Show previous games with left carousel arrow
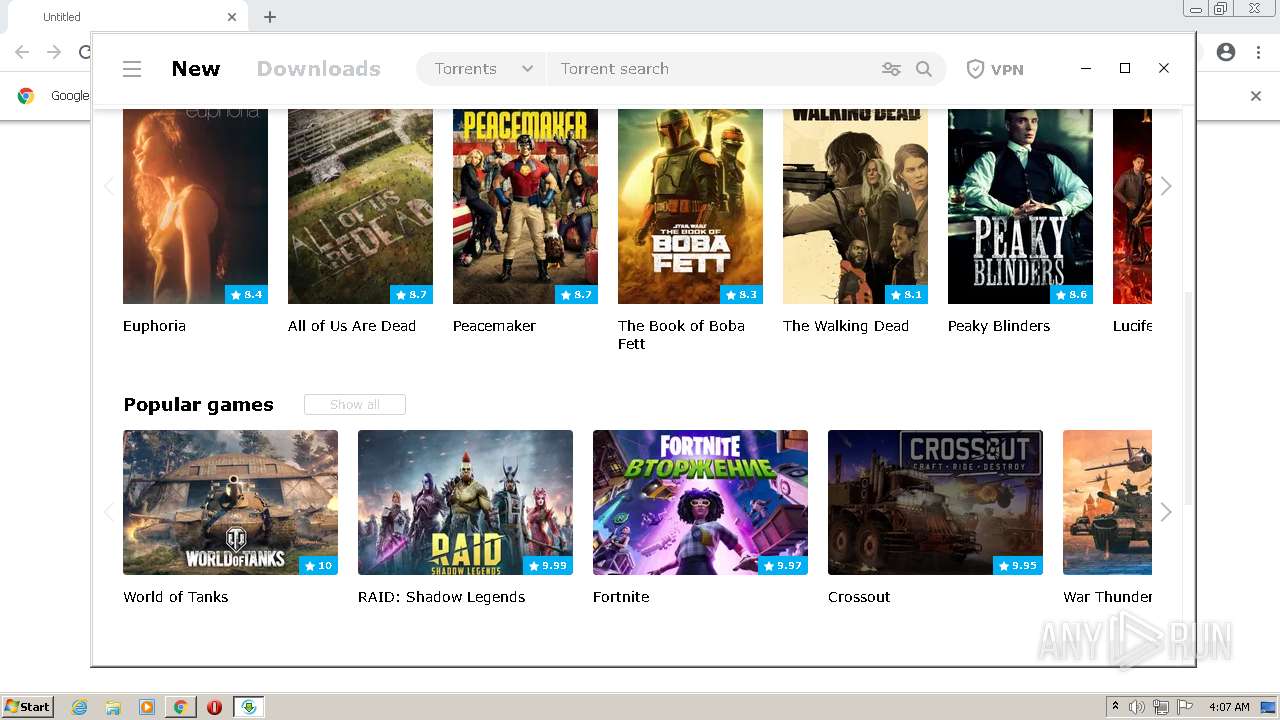 point(108,512)
